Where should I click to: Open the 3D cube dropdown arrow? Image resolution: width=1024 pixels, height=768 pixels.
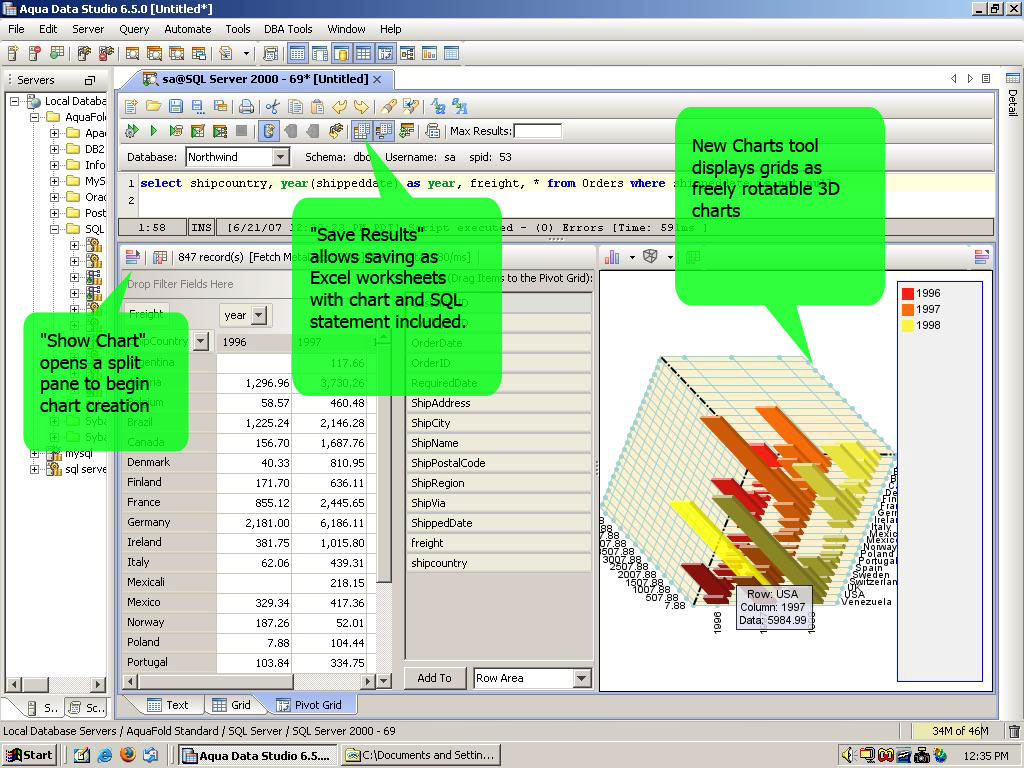(670, 258)
